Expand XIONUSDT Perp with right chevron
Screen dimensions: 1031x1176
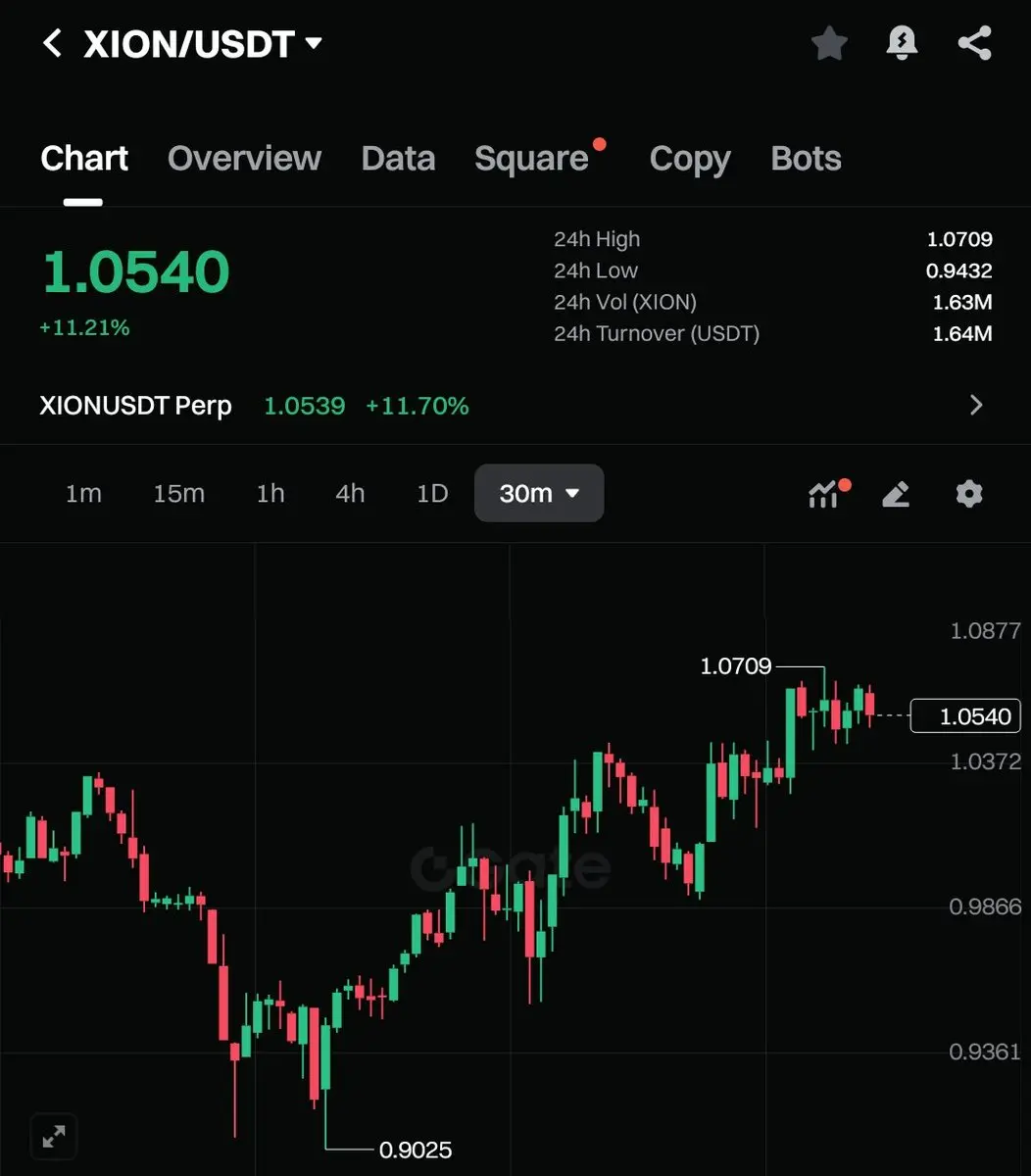pyautogui.click(x=975, y=405)
